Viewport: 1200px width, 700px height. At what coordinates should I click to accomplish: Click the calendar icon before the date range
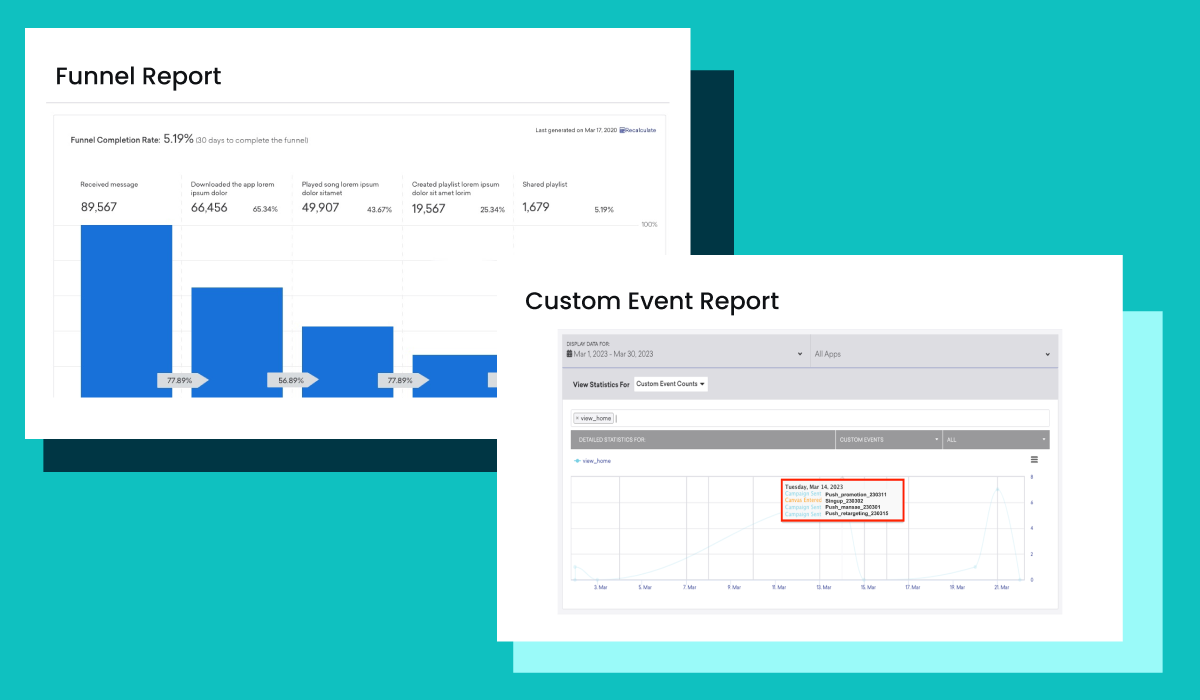(x=570, y=354)
